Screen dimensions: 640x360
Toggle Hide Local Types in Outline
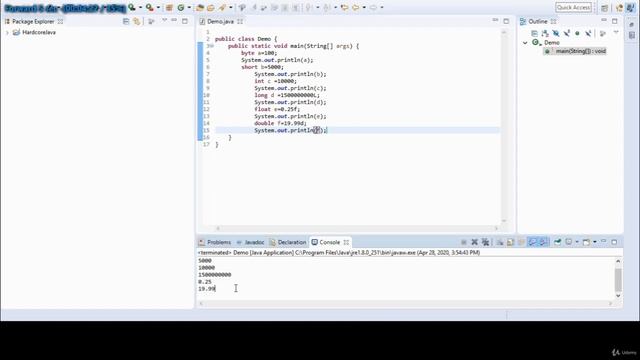pos(588,33)
